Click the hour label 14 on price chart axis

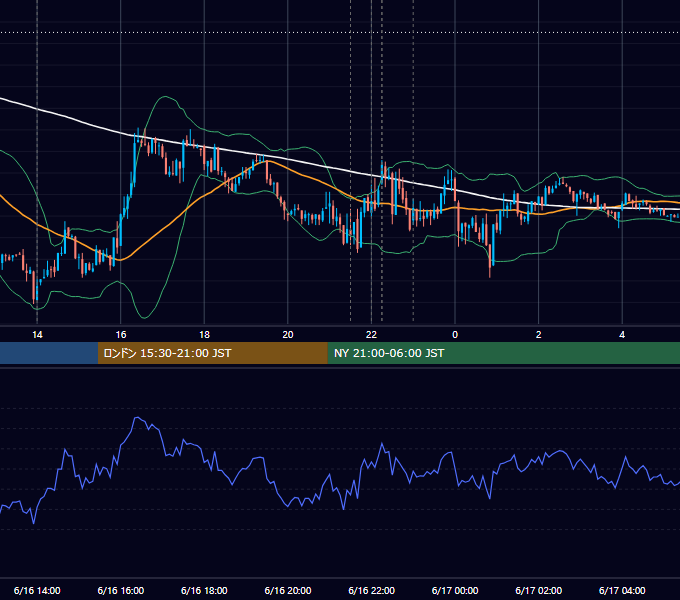37,335
